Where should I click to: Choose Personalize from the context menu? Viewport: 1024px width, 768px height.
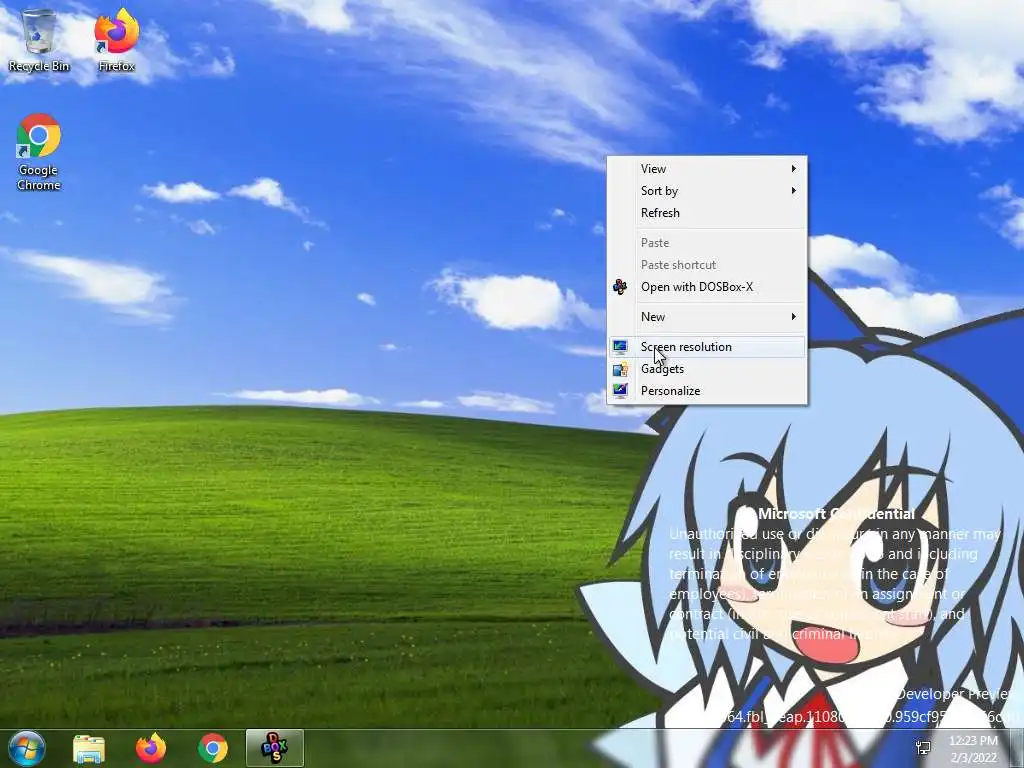point(707,391)
